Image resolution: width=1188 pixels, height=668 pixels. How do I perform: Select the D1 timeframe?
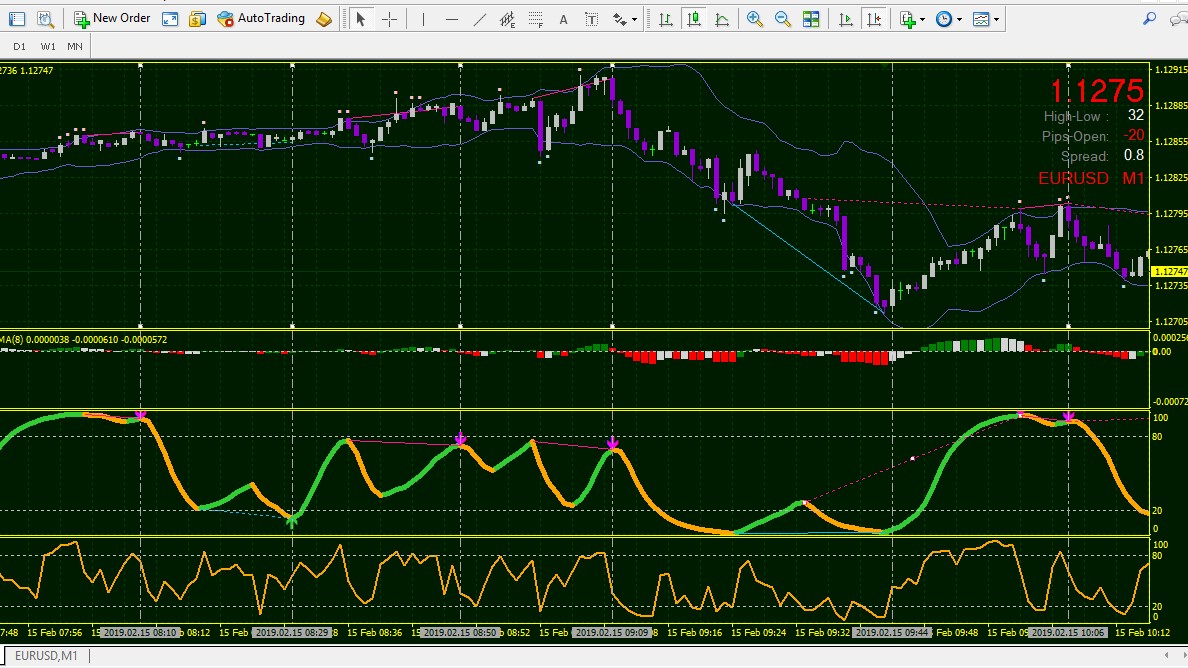click(20, 46)
